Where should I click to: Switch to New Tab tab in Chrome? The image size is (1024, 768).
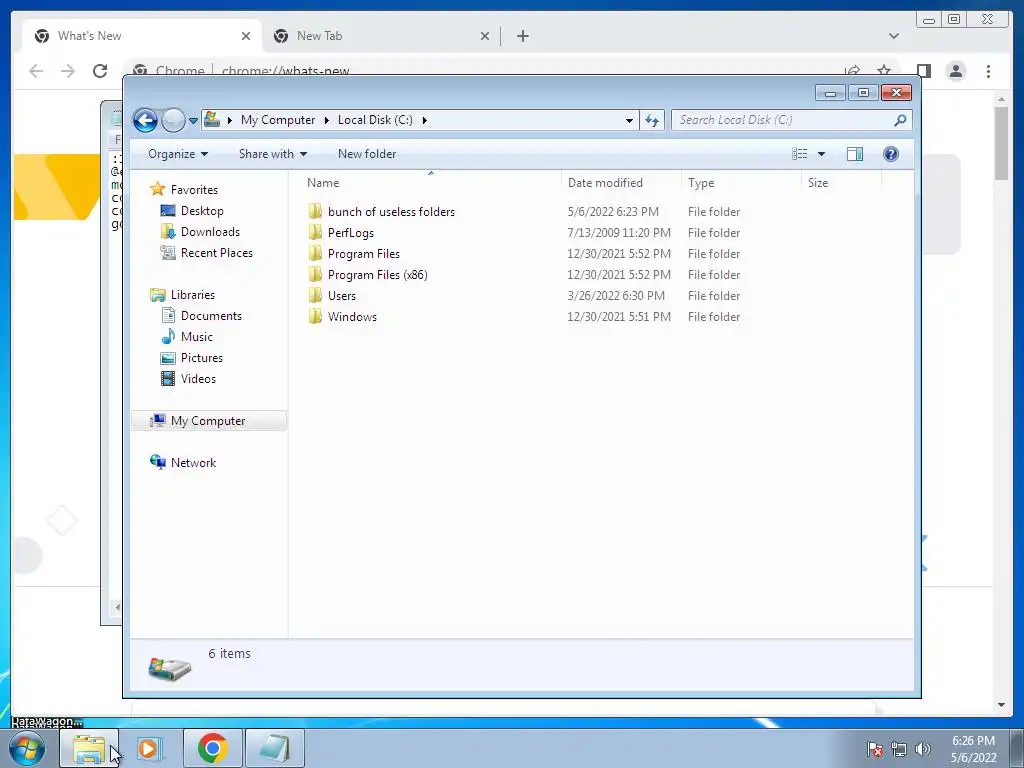coord(381,36)
